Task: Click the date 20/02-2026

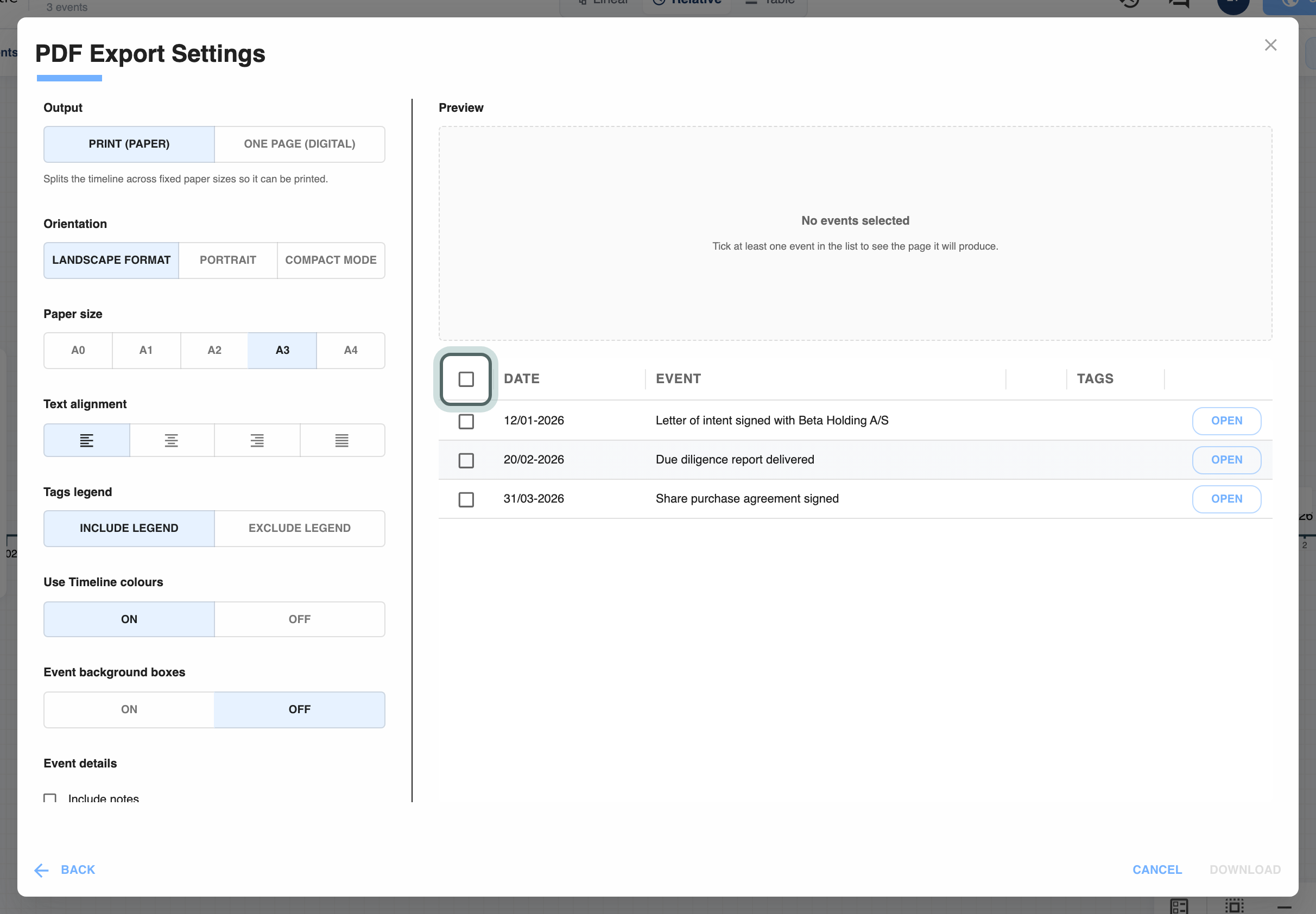Action: tap(534, 460)
